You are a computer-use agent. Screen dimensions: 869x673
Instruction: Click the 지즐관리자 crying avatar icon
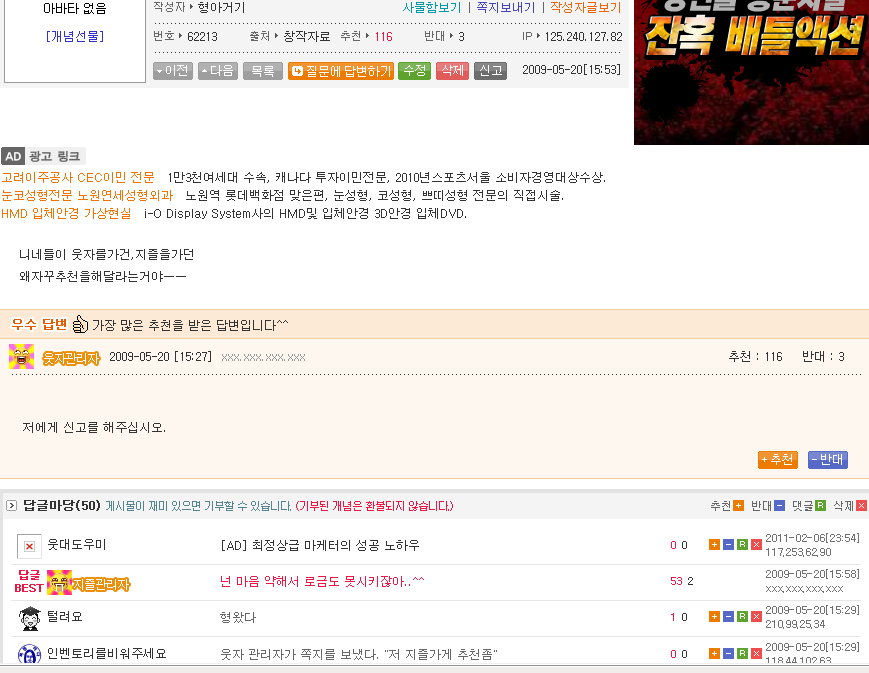point(59,582)
